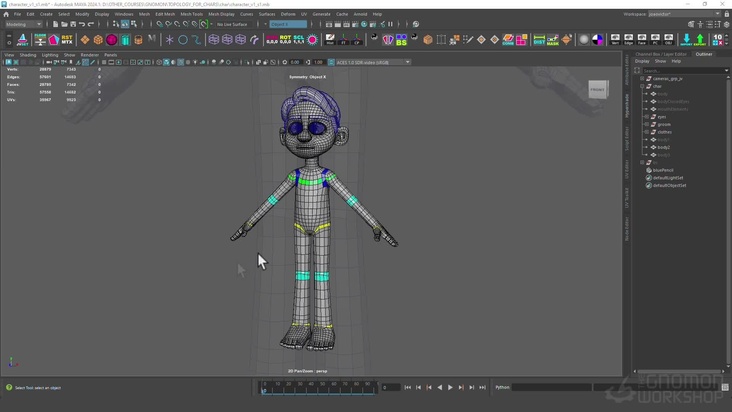The height and width of the screenshot is (412, 732).
Task: Click the green EXPORT arrow shelf icon
Action: pyautogui.click(x=700, y=40)
